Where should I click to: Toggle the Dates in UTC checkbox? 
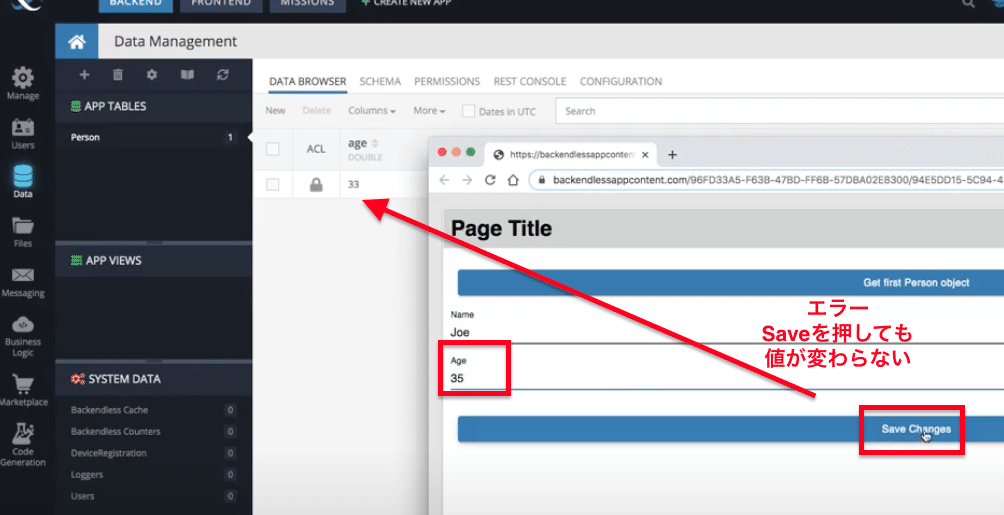coord(469,111)
